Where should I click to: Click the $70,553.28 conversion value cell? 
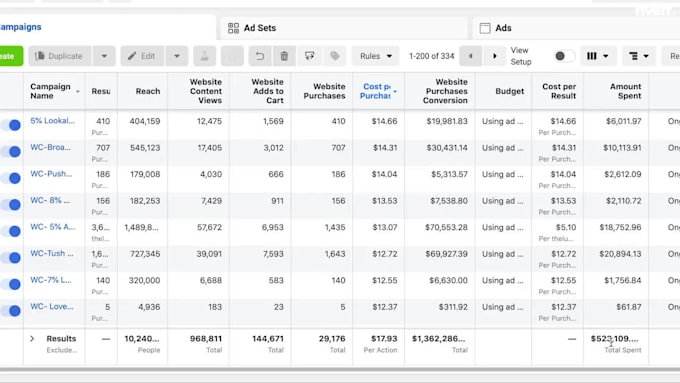[x=446, y=227]
